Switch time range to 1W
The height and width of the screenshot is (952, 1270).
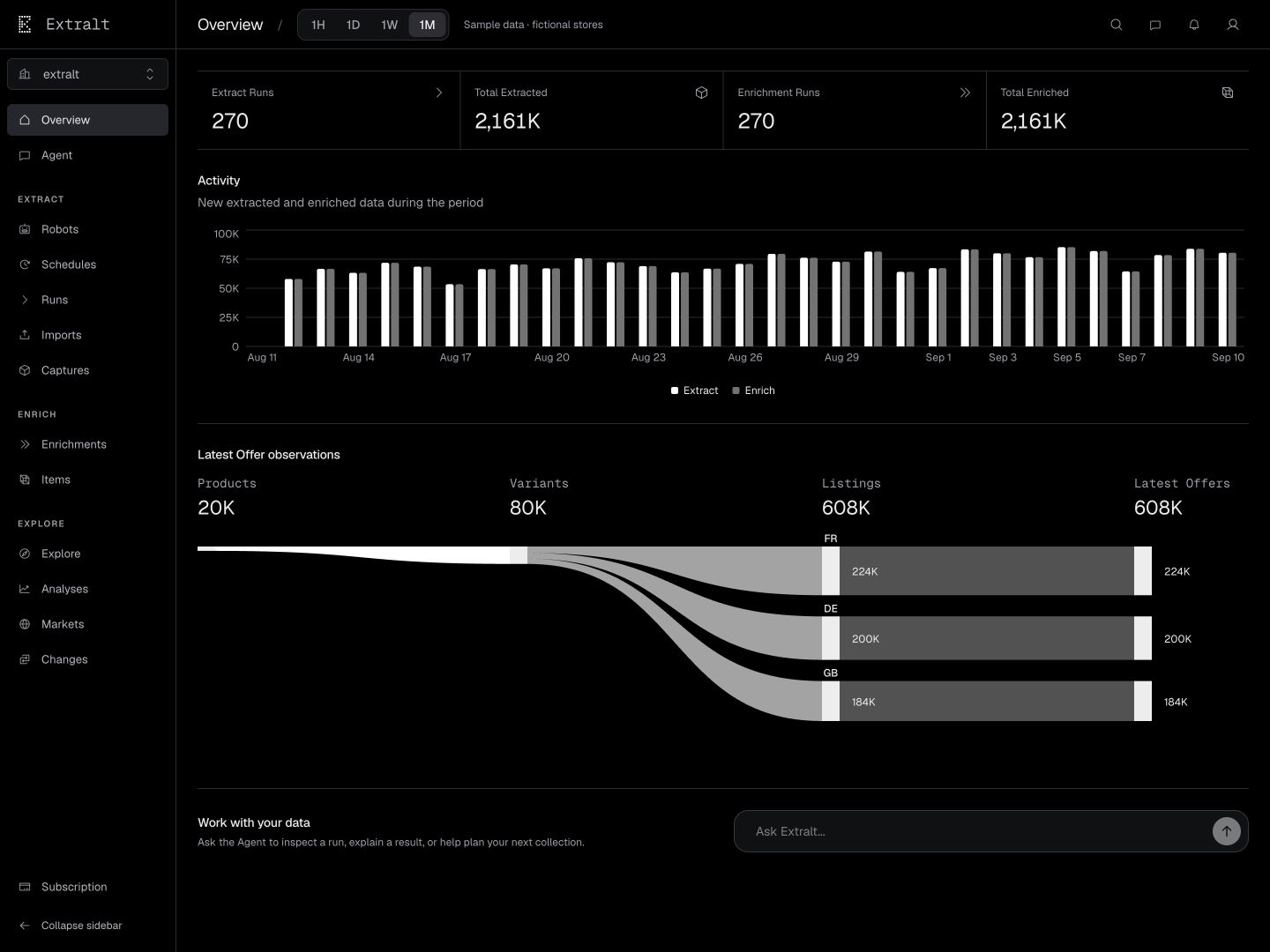pyautogui.click(x=390, y=25)
